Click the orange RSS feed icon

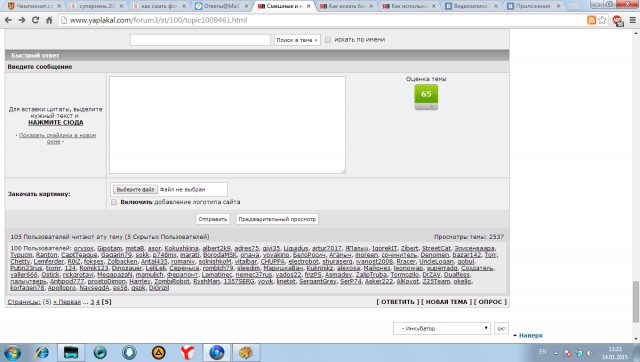[591, 20]
